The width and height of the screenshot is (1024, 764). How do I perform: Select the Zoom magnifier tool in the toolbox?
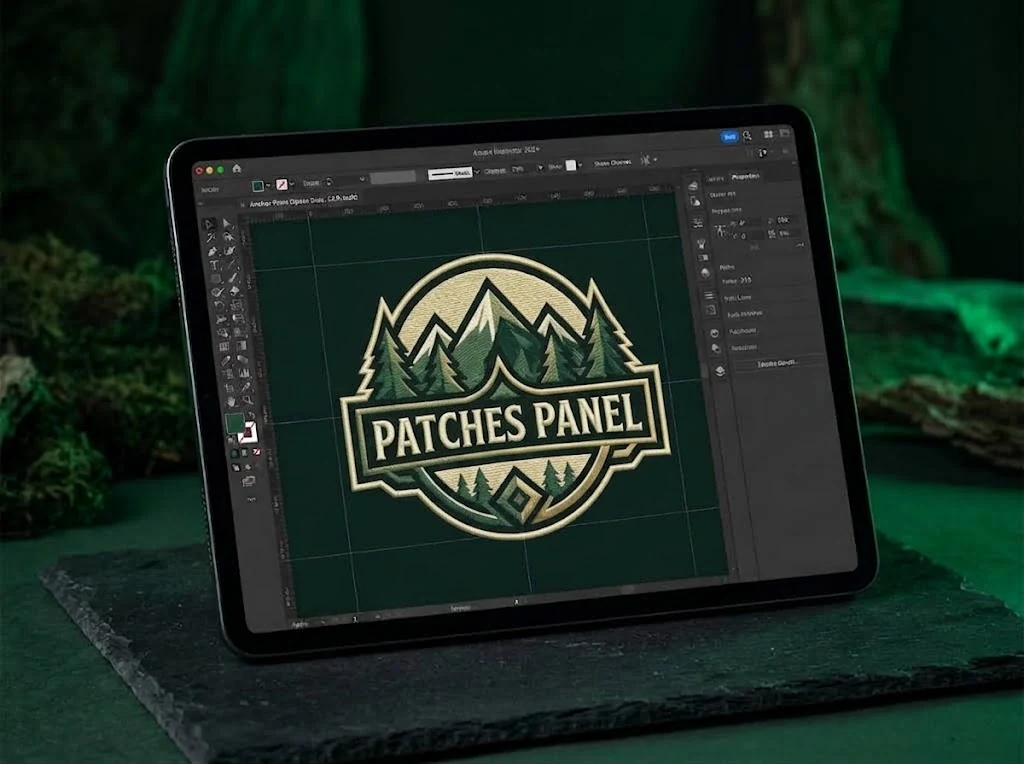[248, 400]
